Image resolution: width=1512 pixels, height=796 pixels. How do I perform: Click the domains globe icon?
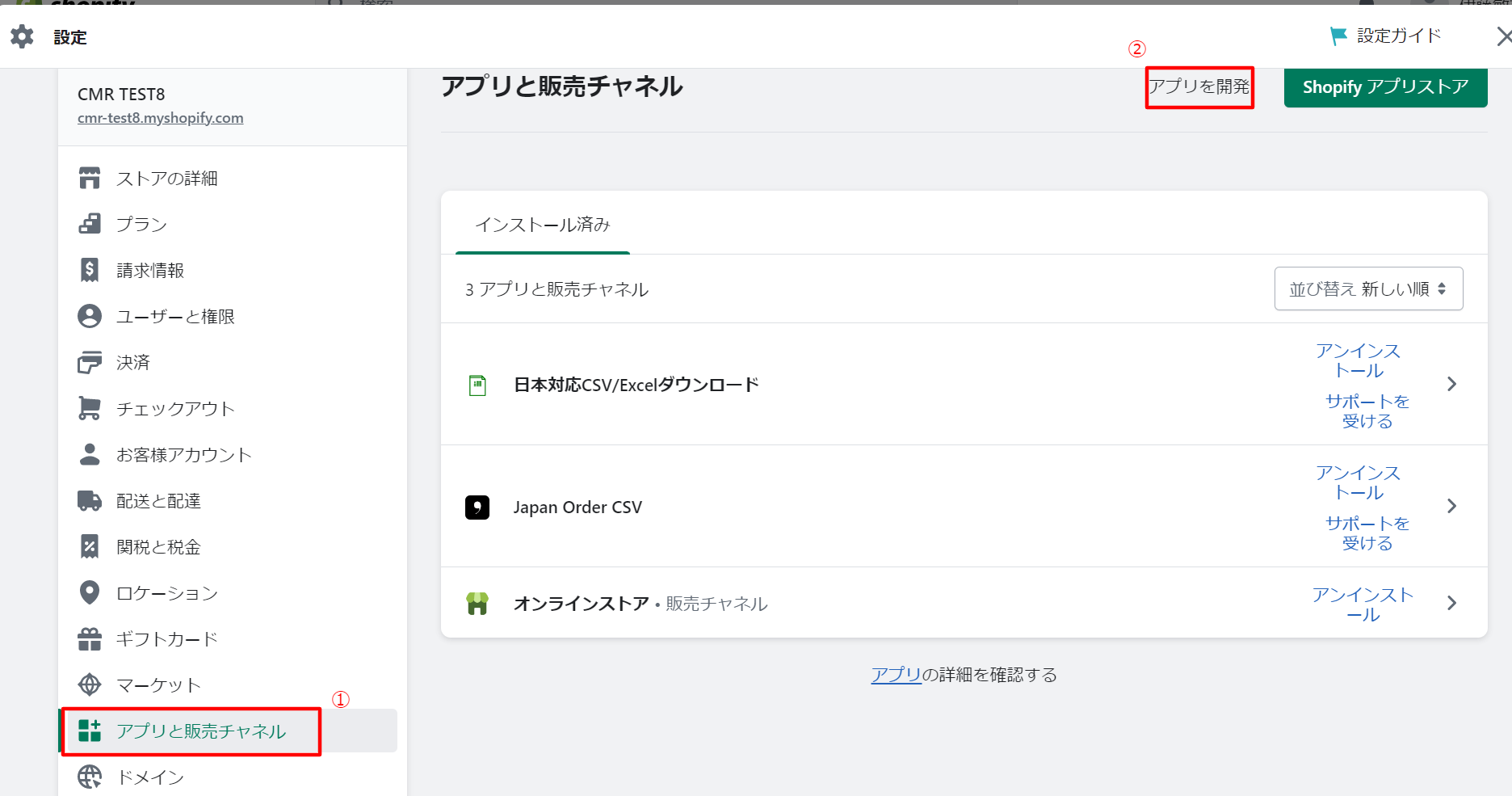click(x=90, y=777)
